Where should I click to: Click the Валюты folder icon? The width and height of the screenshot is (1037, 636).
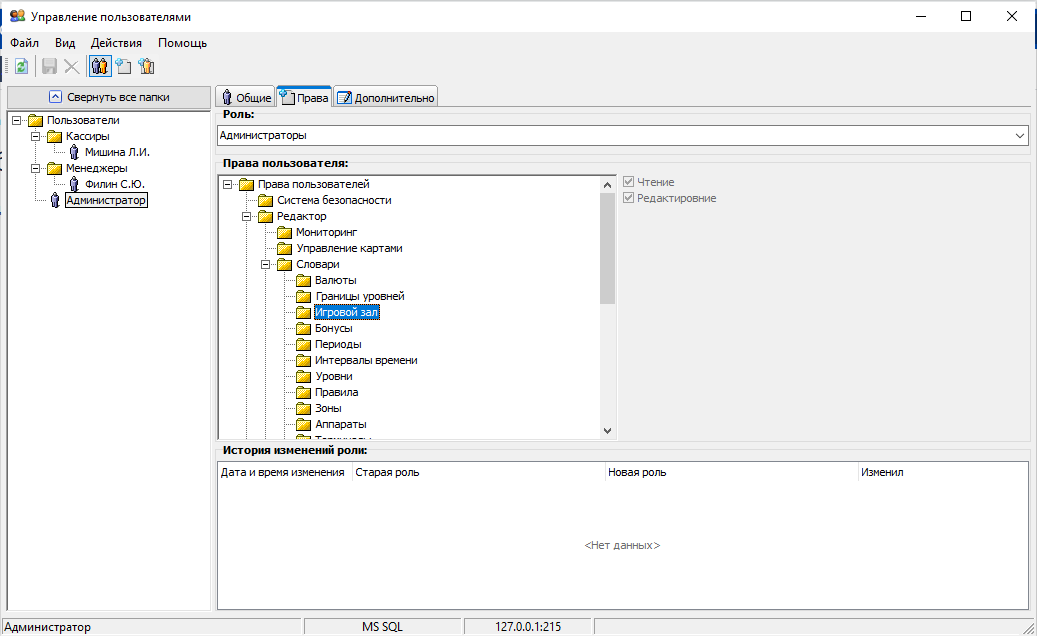pos(304,280)
